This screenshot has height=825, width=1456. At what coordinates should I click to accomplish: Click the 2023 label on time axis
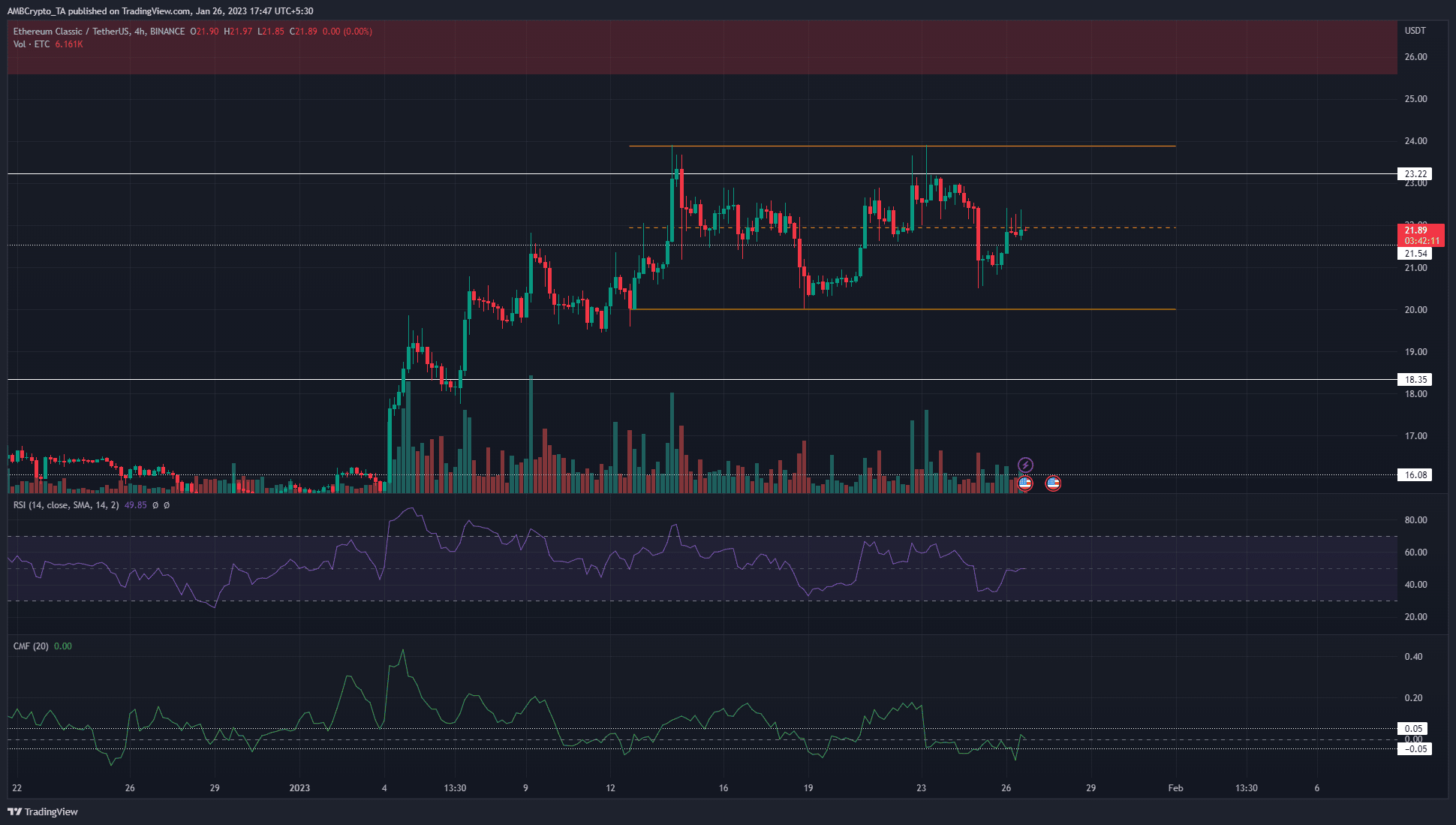click(299, 788)
